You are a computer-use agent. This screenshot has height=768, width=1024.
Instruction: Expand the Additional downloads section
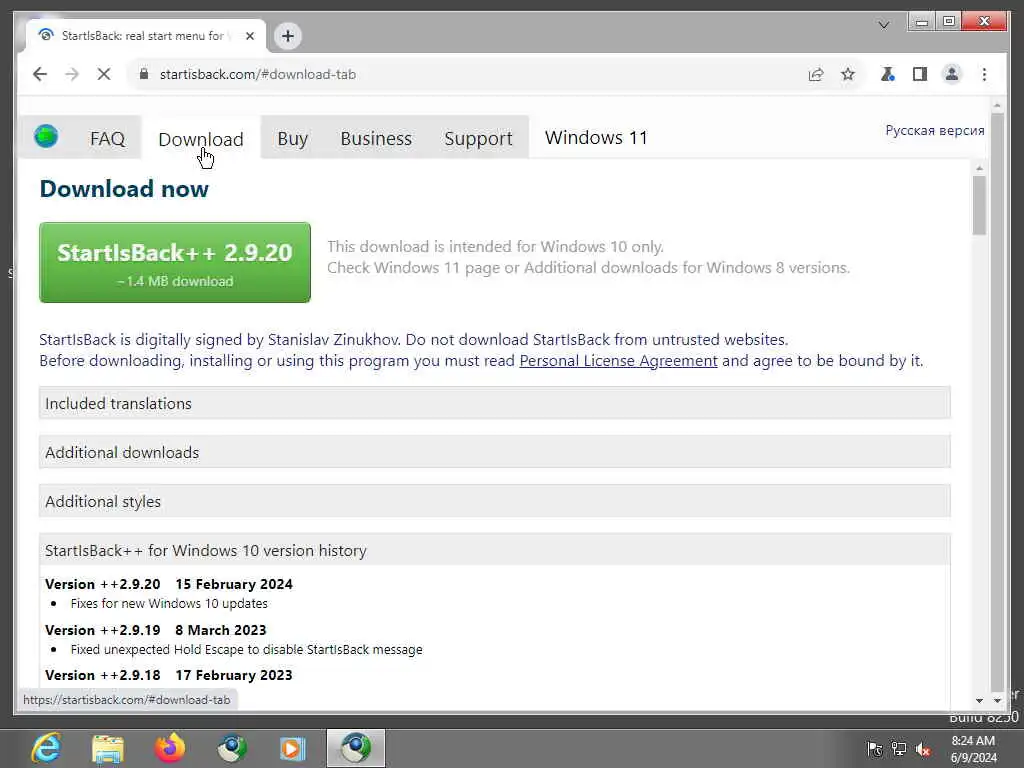pyautogui.click(x=494, y=453)
